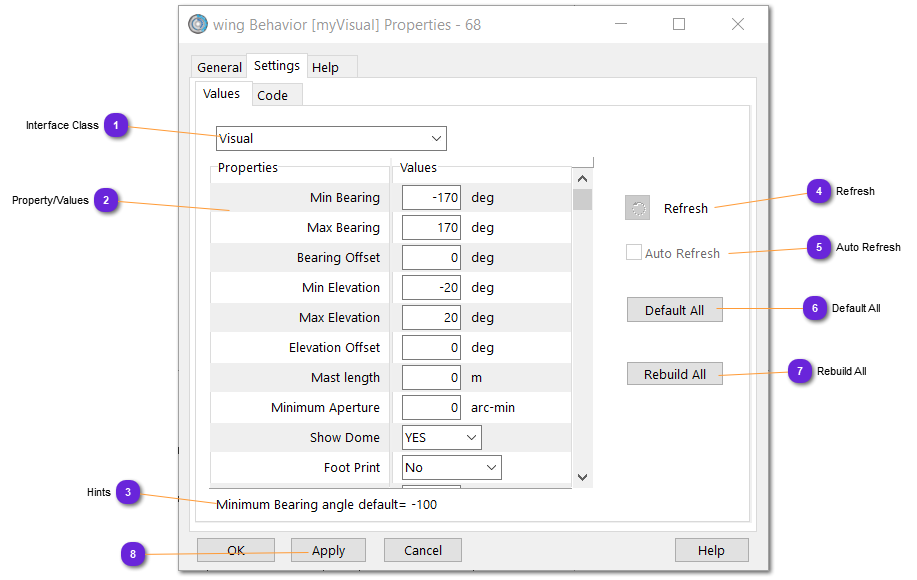Click the Apply button

328,550
